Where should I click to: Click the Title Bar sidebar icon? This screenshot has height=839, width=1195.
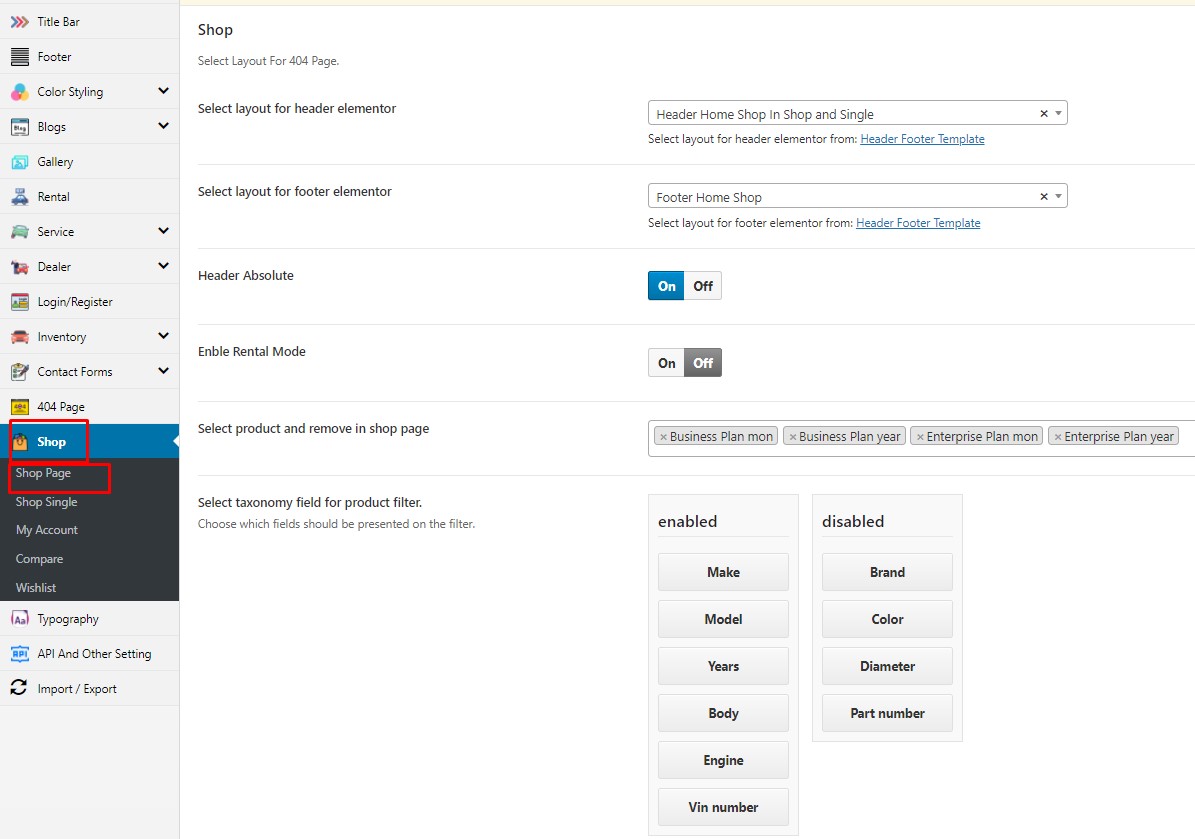click(19, 22)
